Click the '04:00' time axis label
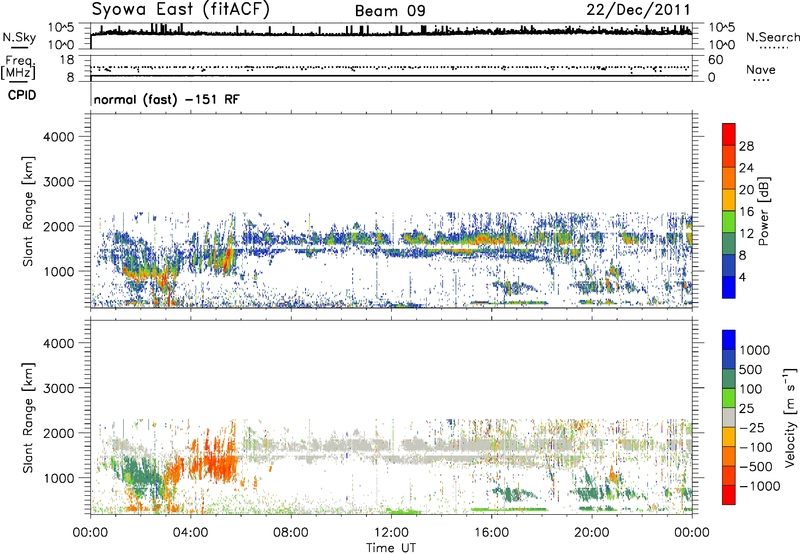Viewport: 800px width, 554px height. click(190, 533)
